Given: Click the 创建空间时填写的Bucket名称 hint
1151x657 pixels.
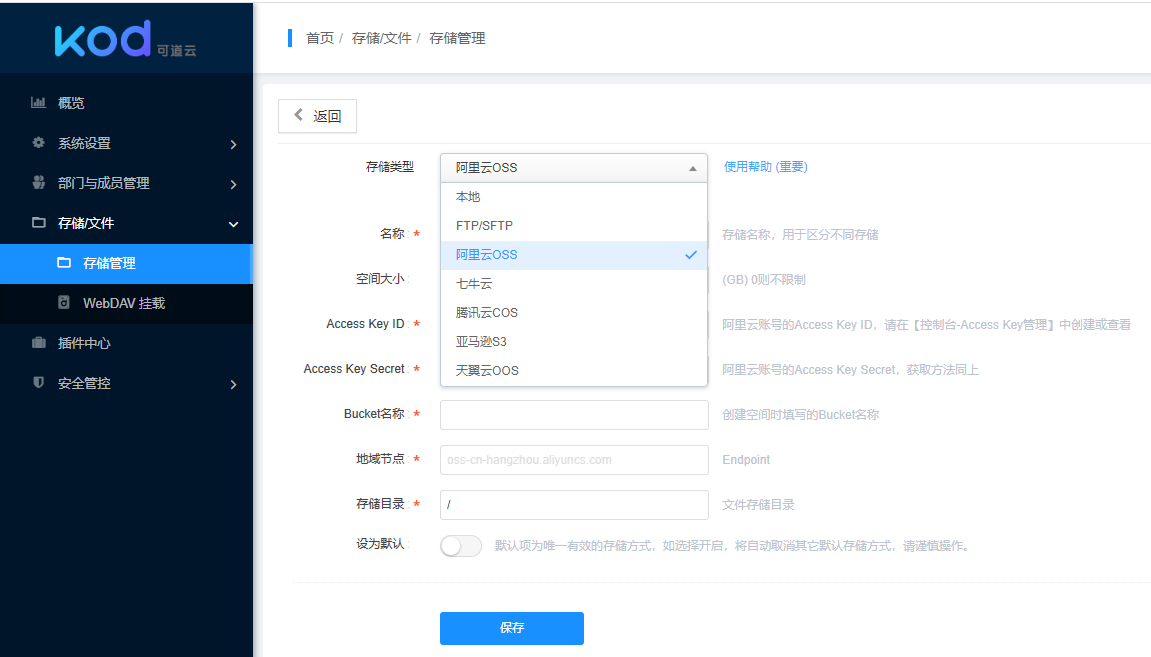Looking at the screenshot, I should click(x=801, y=415).
